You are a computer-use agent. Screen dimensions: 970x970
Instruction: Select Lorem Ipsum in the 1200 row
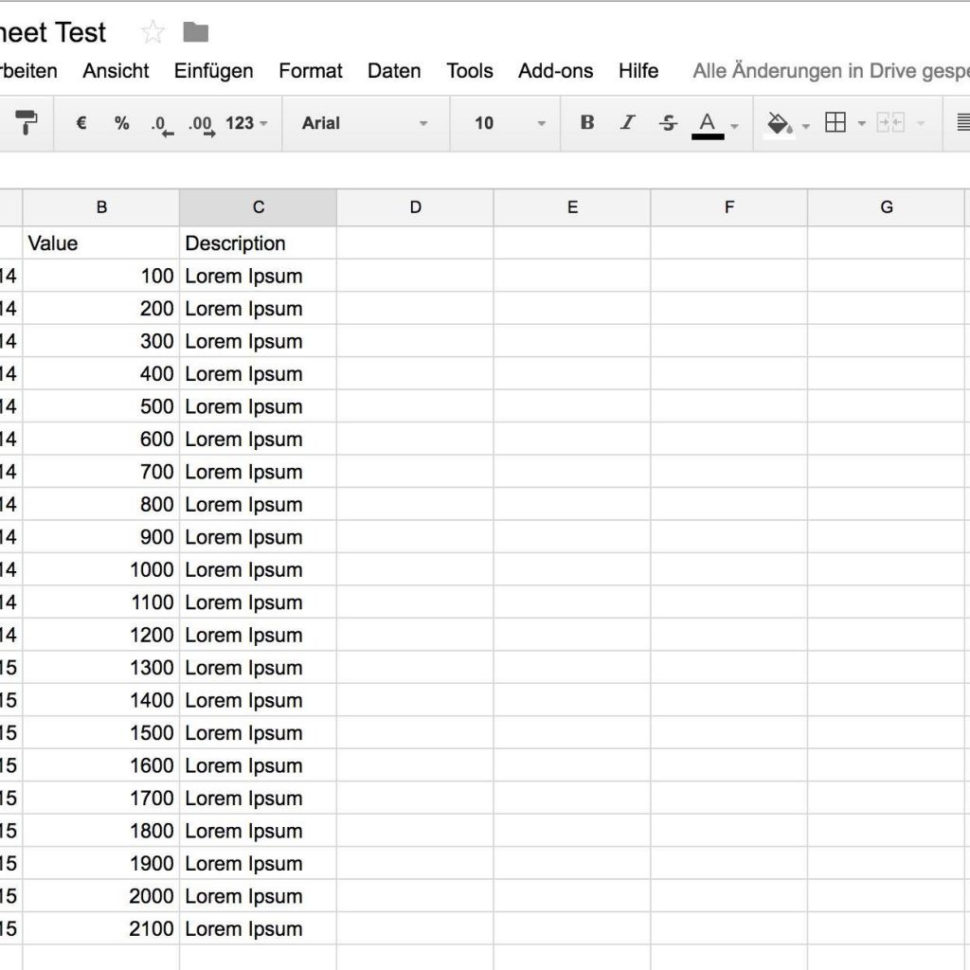(x=258, y=635)
